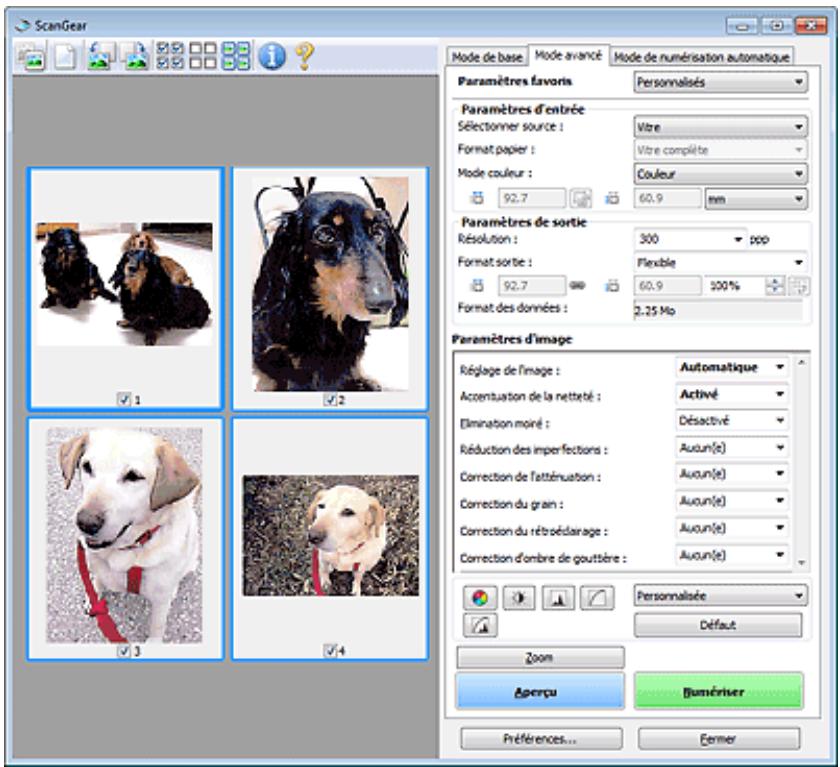Click image settings scrollbar down arrow
This screenshot has height=767, width=840.
pos(801,562)
